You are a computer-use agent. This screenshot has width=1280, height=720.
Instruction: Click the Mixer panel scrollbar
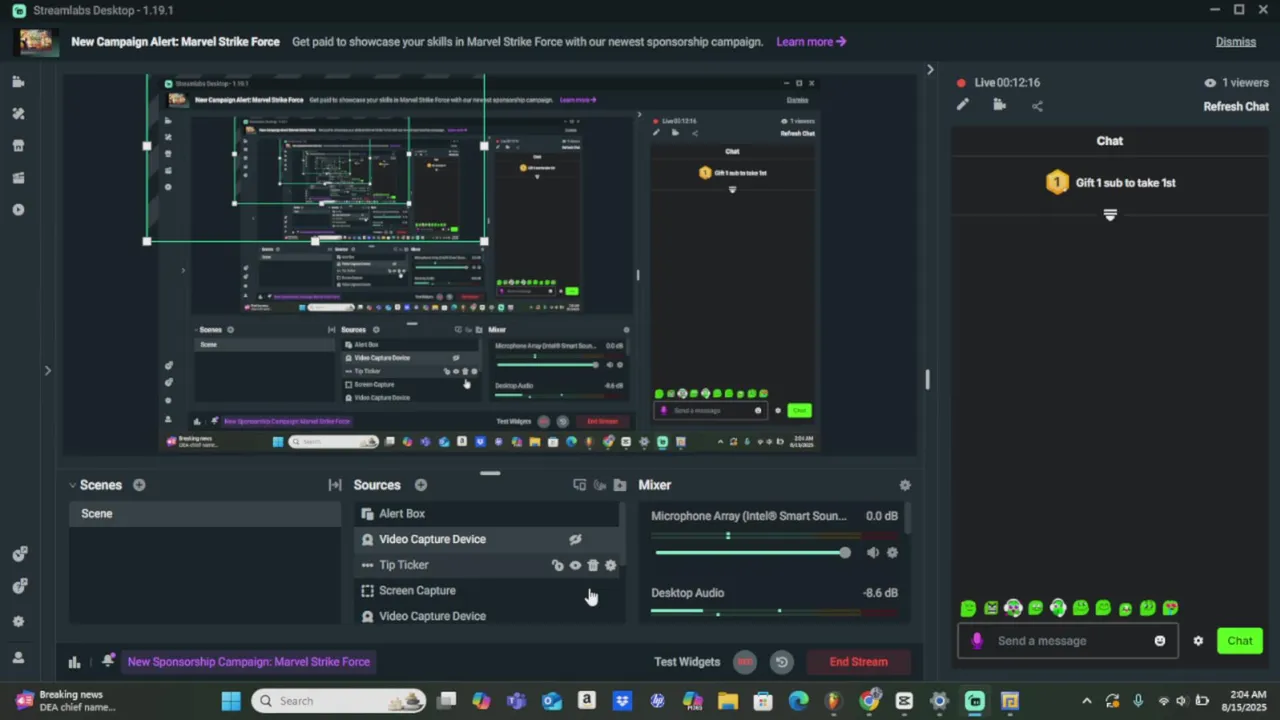pos(908,519)
